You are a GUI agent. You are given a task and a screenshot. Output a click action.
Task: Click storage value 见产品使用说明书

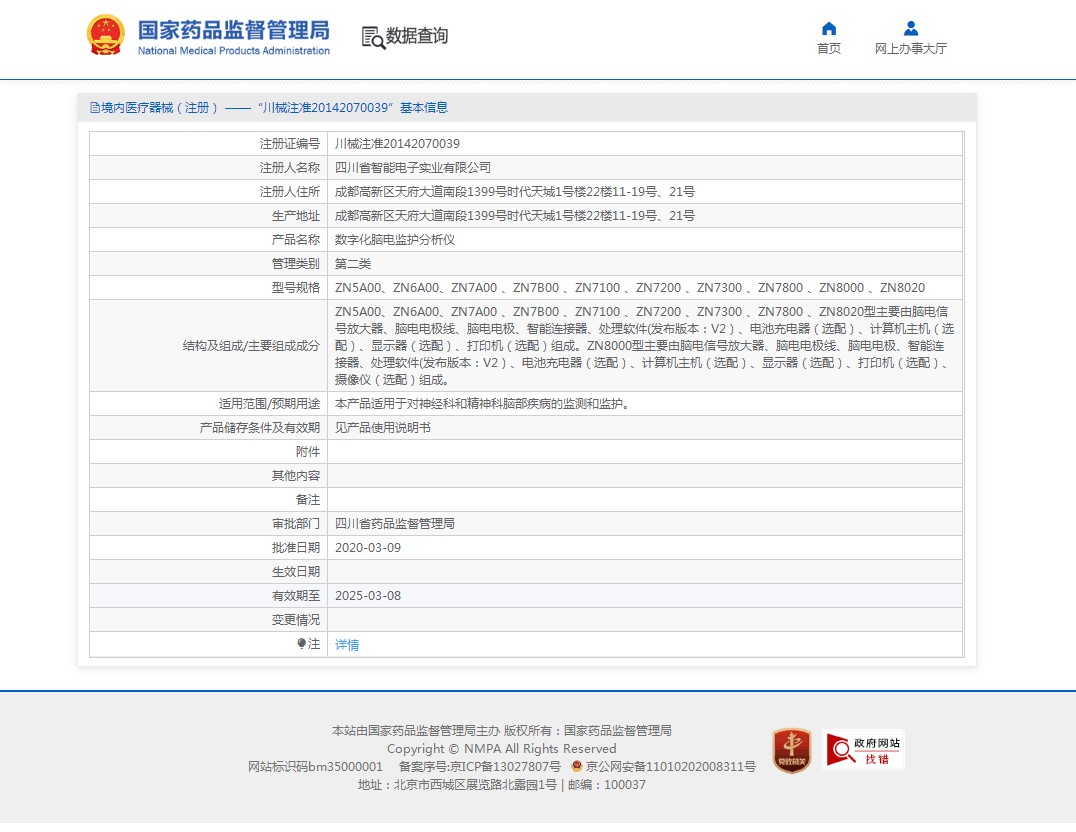(383, 428)
